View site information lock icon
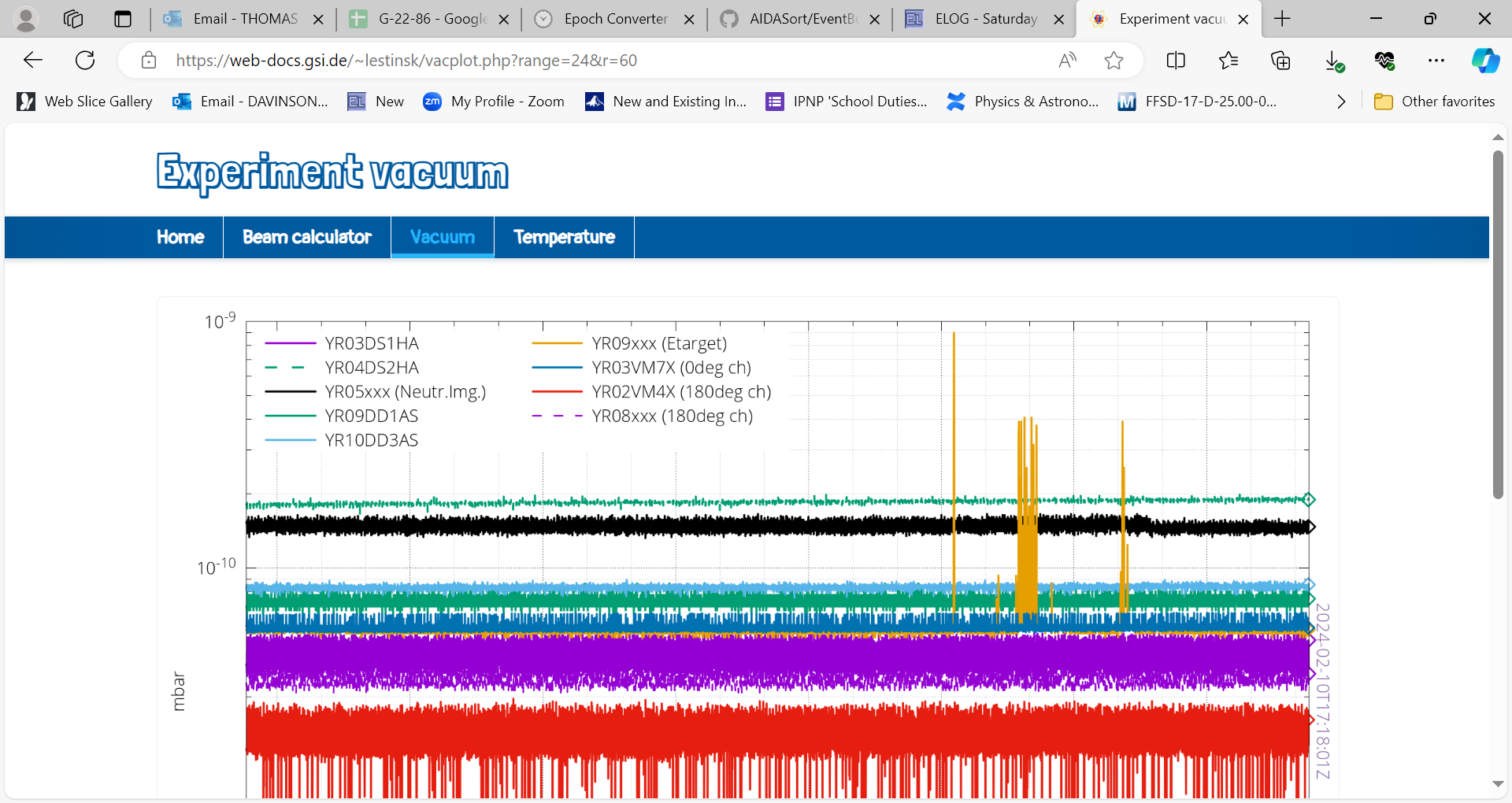Image resolution: width=1512 pixels, height=803 pixels. 148,60
